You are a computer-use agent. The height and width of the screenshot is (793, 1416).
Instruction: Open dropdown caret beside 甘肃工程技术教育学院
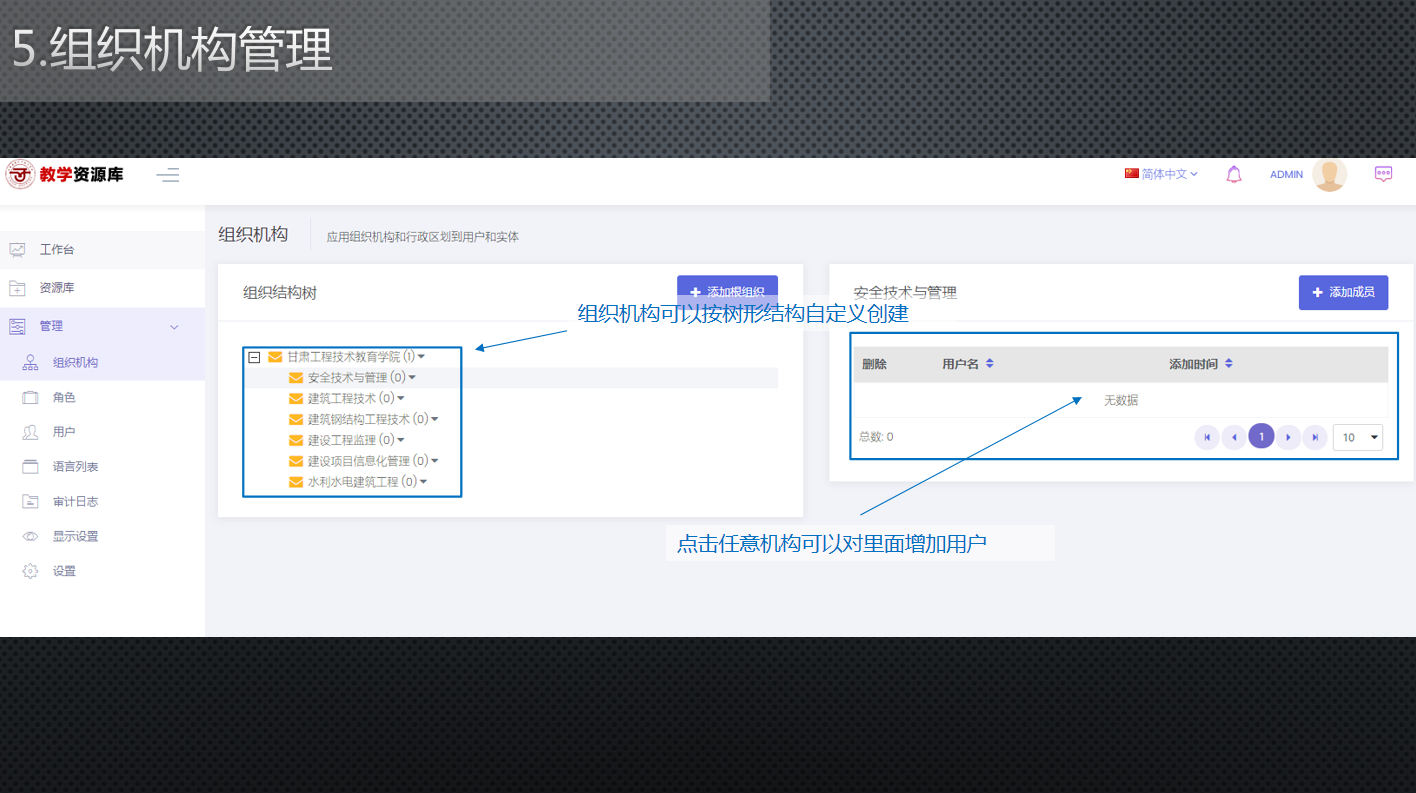pyautogui.click(x=422, y=356)
